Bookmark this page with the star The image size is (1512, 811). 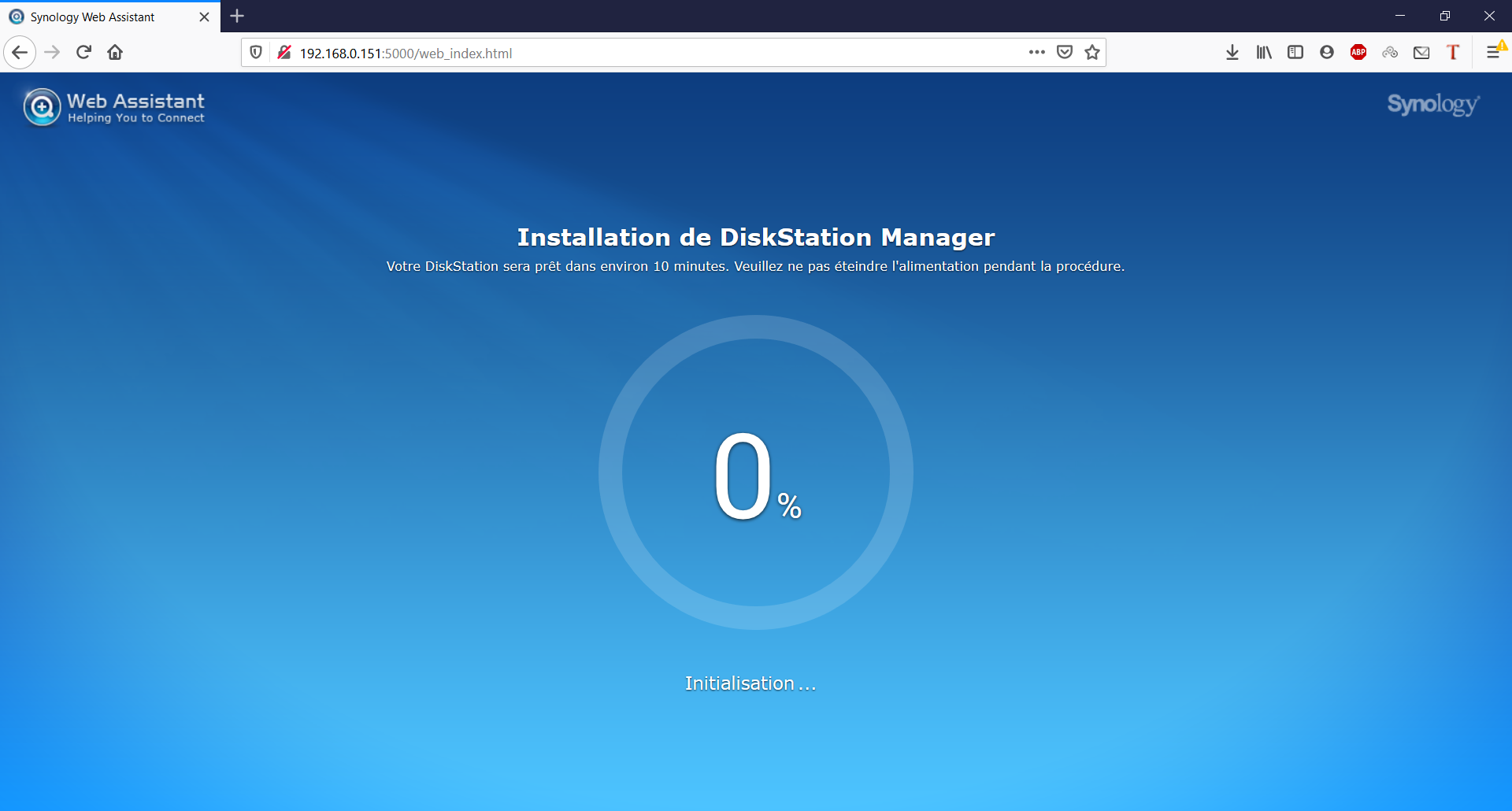1092,53
